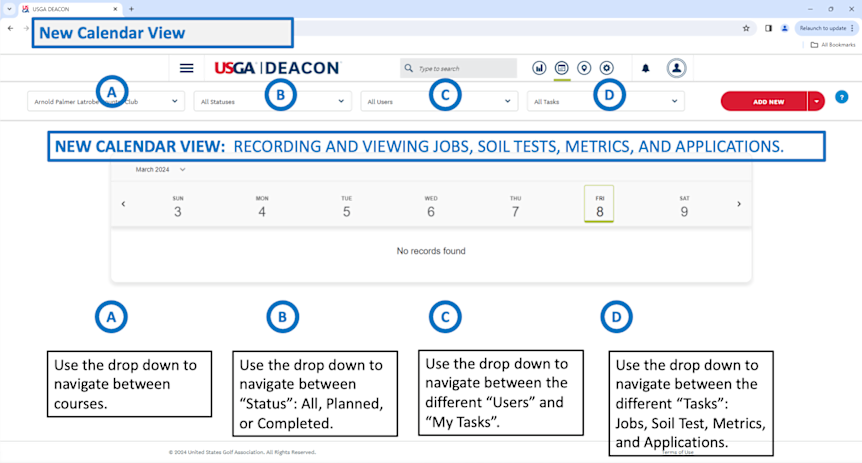Open the map location pin icon
The height and width of the screenshot is (463, 862).
(584, 68)
